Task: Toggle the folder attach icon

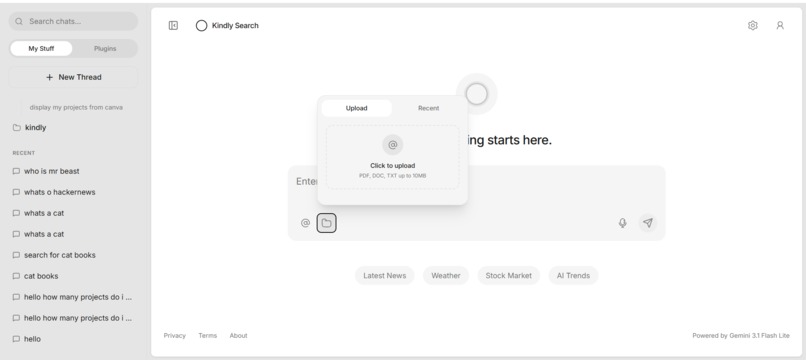Action: (x=326, y=223)
